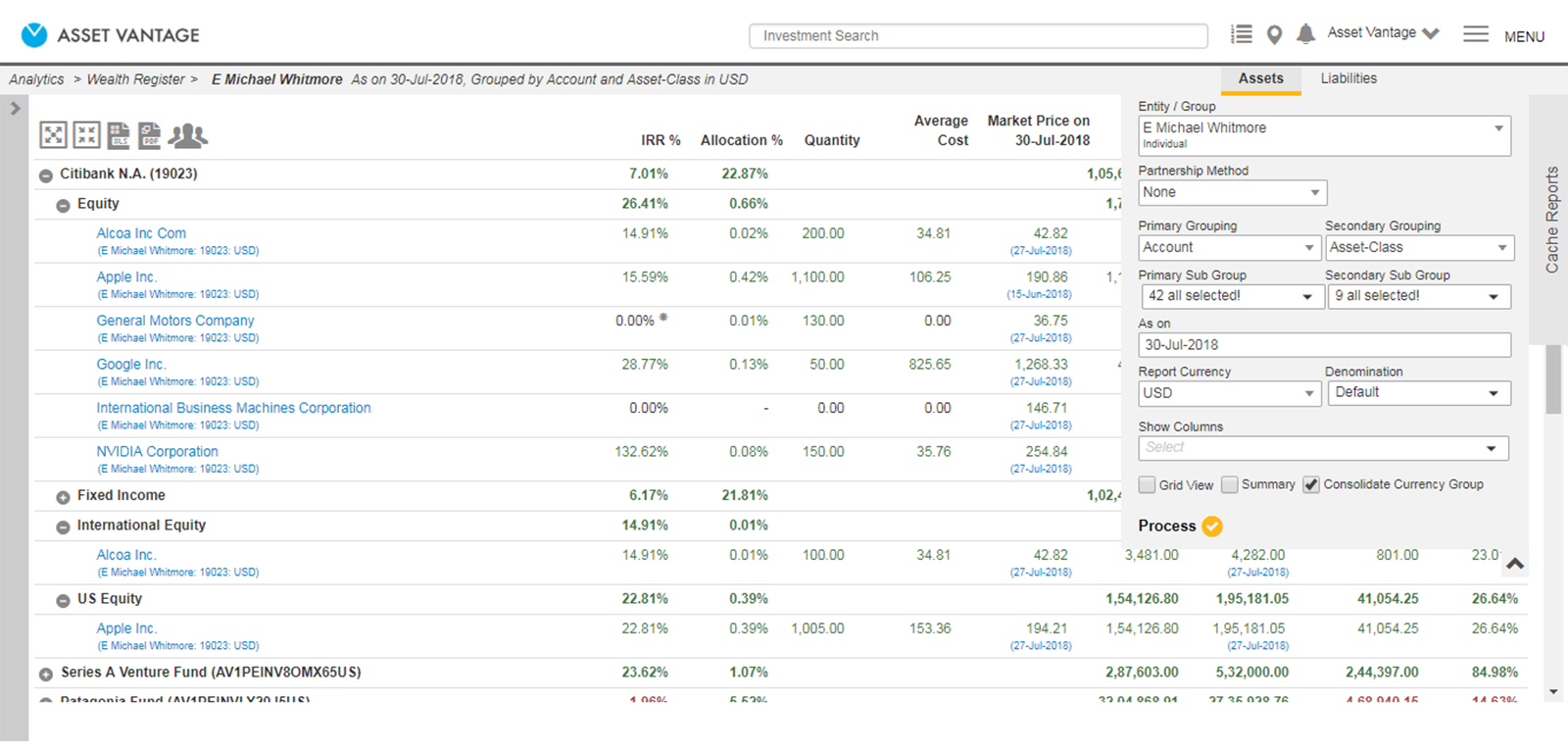This screenshot has height=753, width=1568.
Task: Click the Asset Vantage logo
Action: (x=110, y=35)
